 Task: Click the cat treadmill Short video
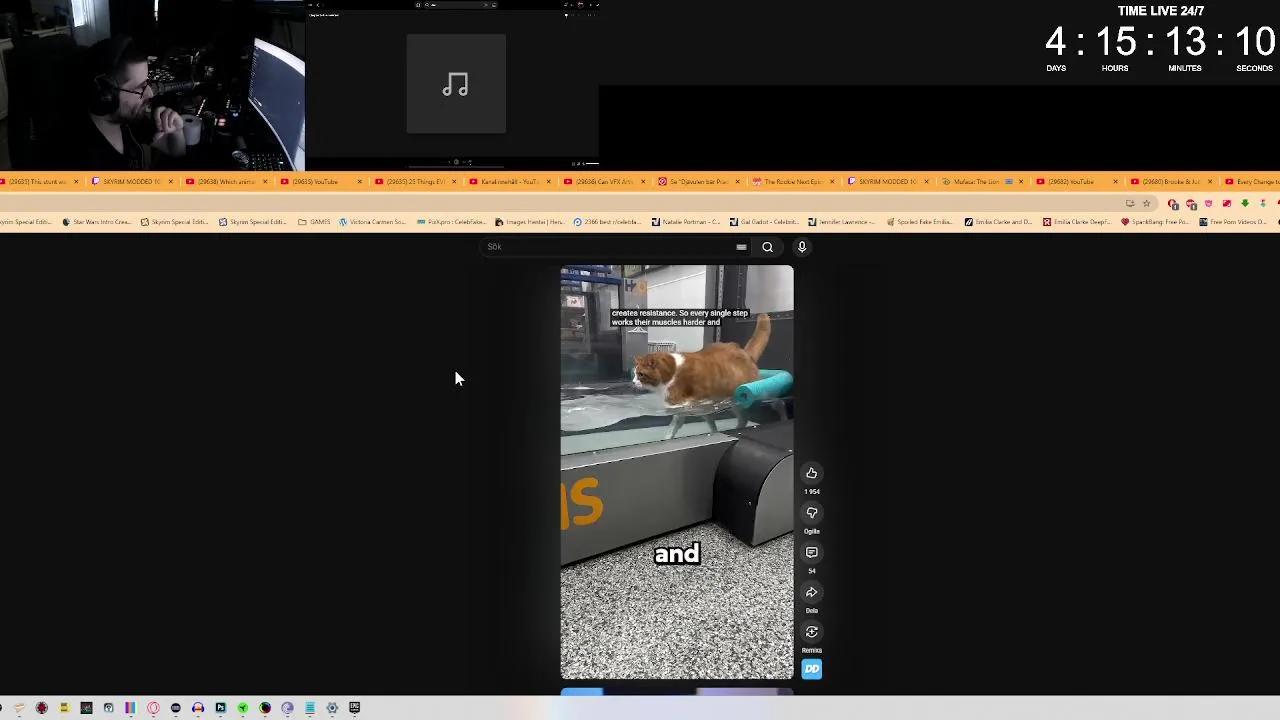point(677,472)
